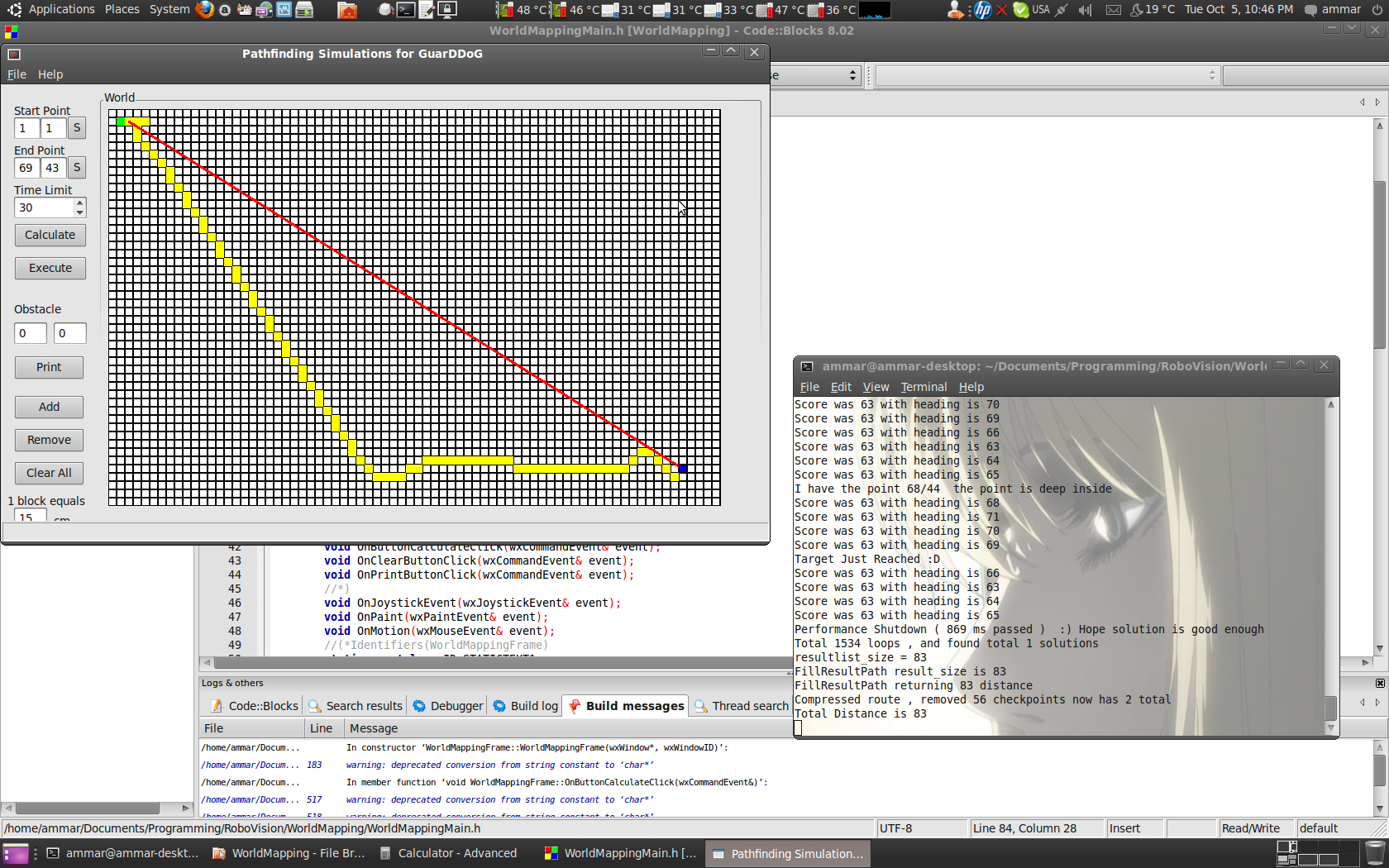Viewport: 1389px width, 868px height.
Task: Decrease the Time Limit spinner value
Action: coord(80,212)
